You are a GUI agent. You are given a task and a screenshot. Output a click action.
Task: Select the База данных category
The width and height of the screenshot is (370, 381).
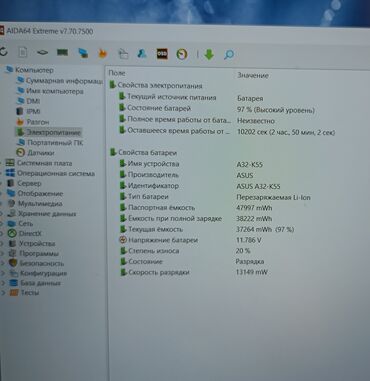[35, 283]
